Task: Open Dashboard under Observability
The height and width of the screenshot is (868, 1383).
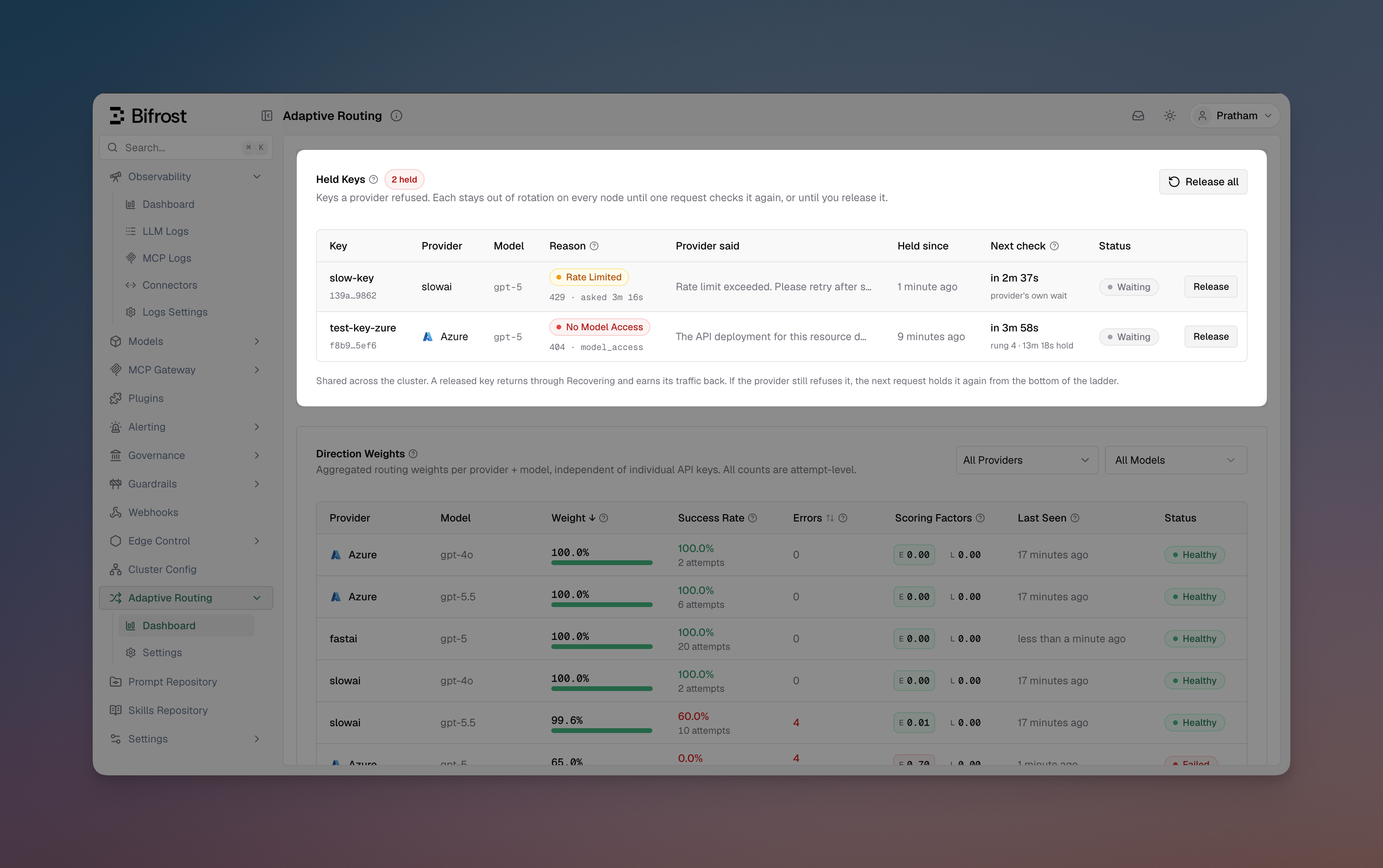Action: coord(168,204)
